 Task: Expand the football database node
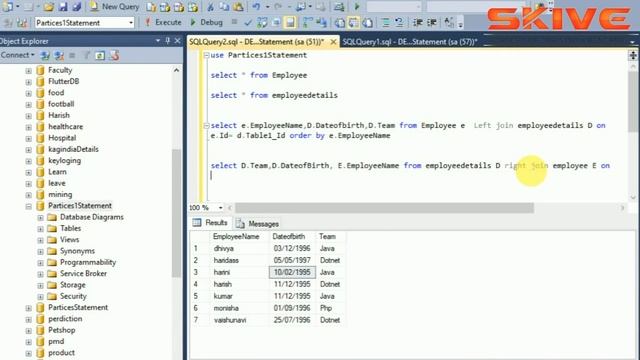(x=29, y=104)
